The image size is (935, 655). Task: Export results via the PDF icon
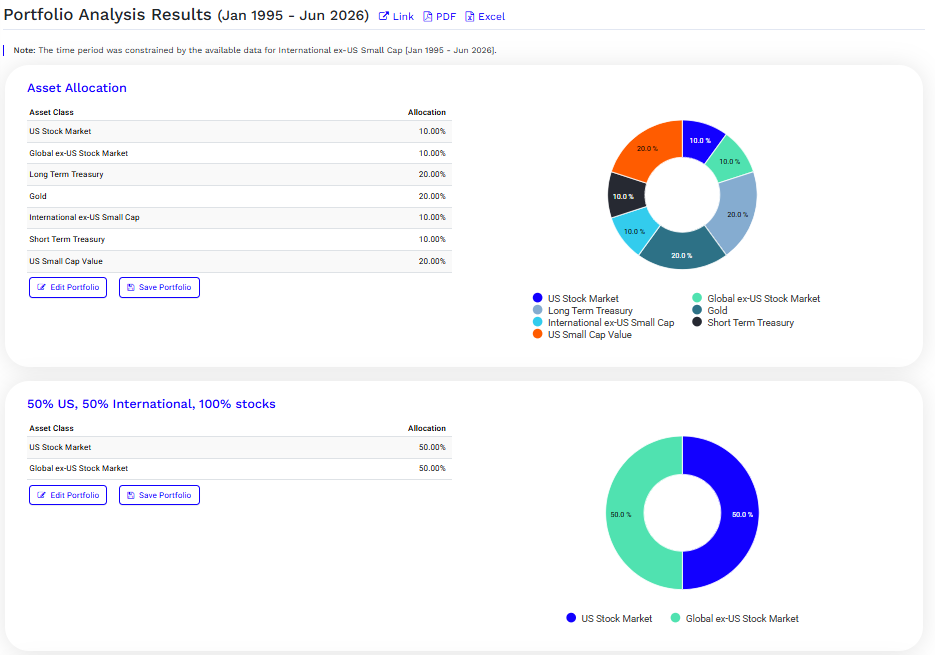click(x=439, y=17)
